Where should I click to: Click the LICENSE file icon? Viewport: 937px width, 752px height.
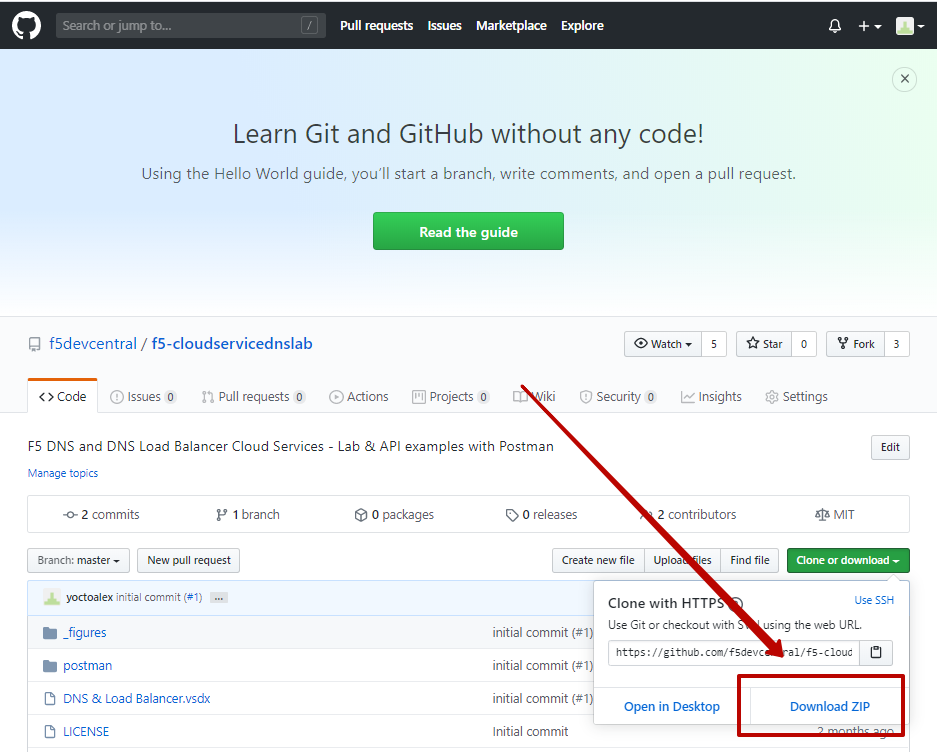pyautogui.click(x=50, y=732)
